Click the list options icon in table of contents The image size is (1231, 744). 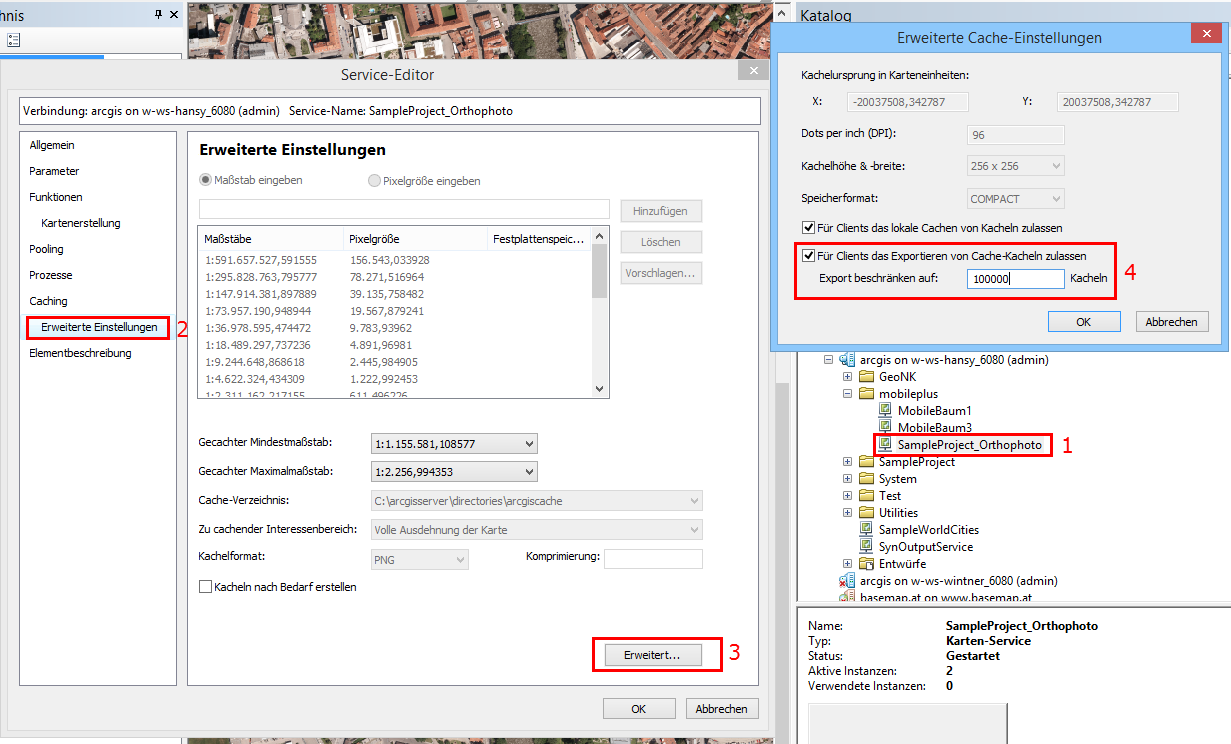click(x=13, y=40)
